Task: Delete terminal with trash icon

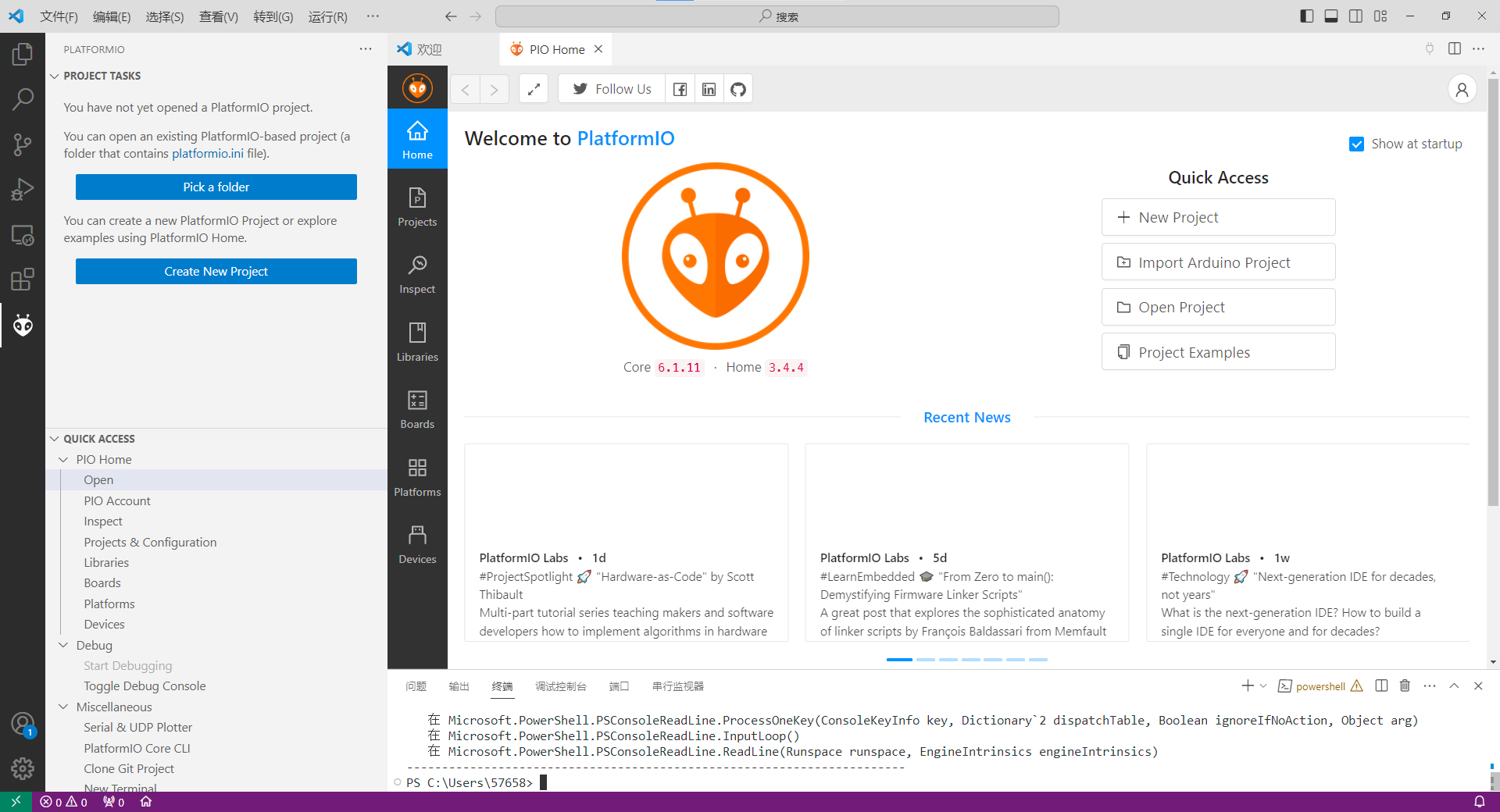Action: point(1405,686)
